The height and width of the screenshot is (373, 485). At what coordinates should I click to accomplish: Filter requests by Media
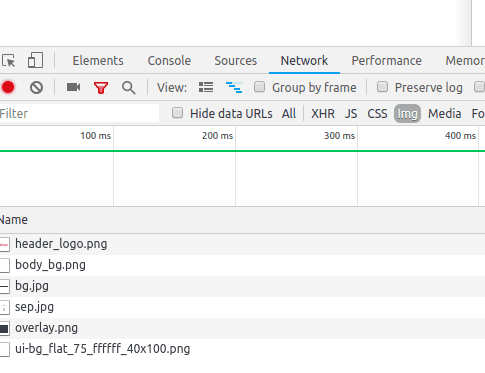(x=445, y=114)
